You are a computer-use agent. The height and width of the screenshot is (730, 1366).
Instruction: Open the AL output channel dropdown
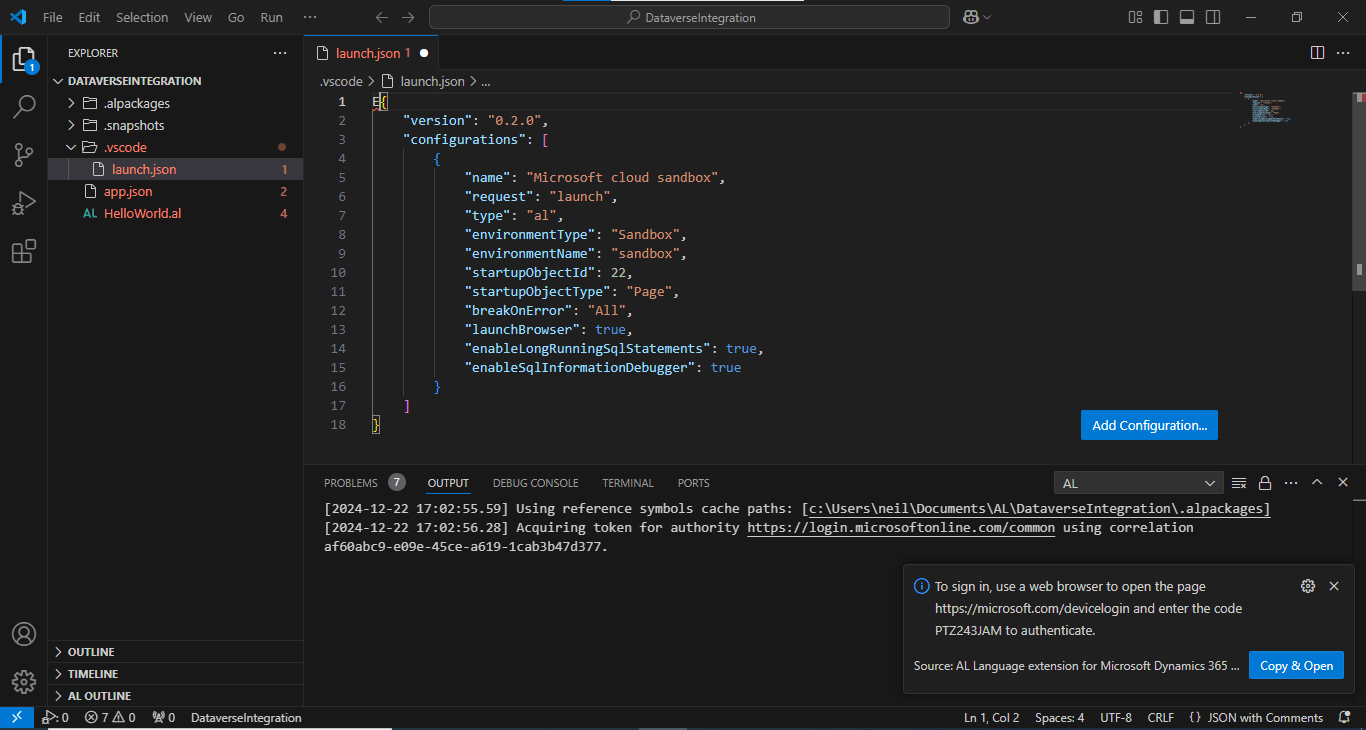(x=1138, y=483)
